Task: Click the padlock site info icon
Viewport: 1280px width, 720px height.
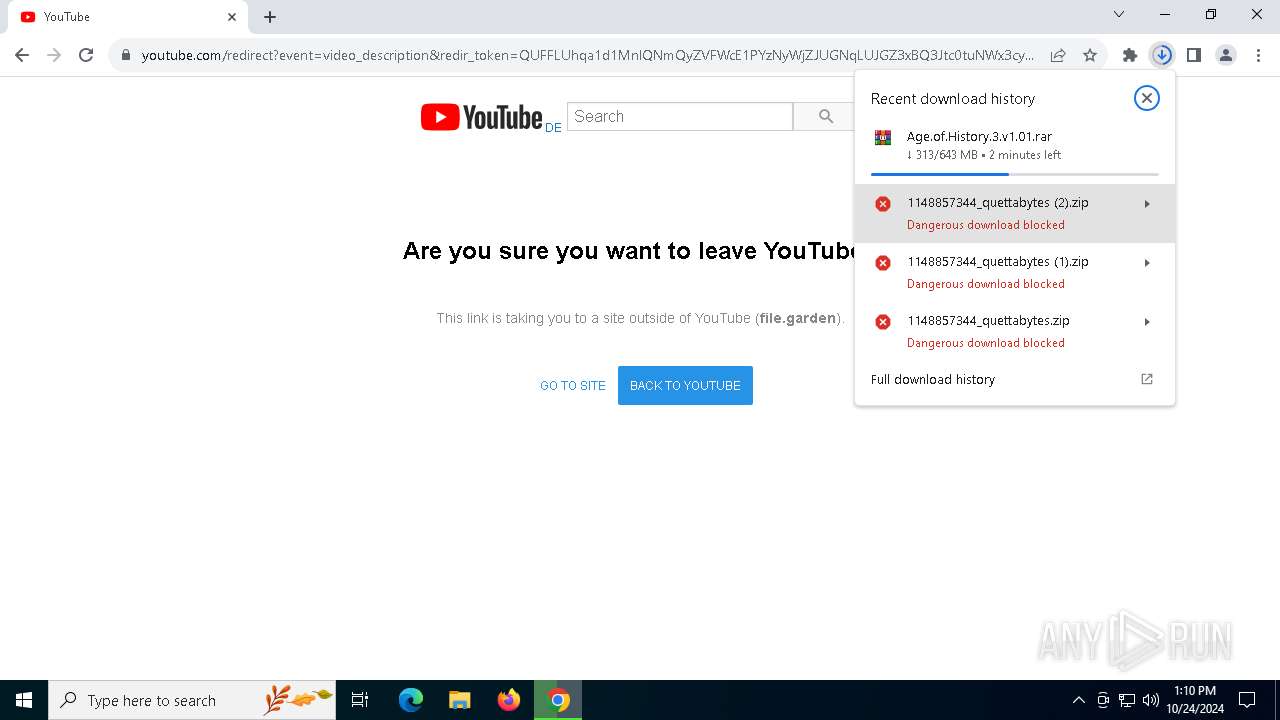Action: (126, 55)
